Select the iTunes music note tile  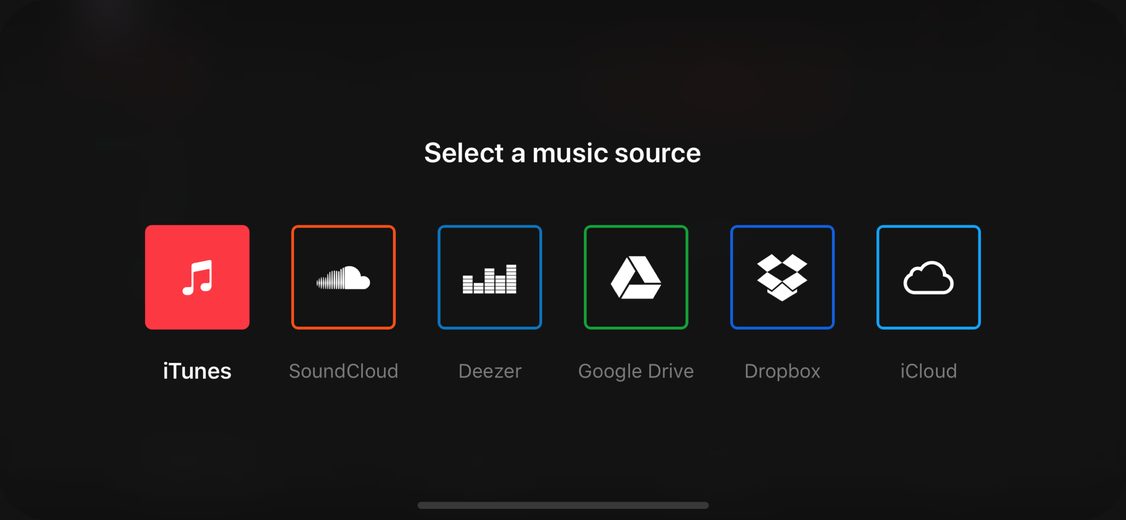click(x=197, y=277)
